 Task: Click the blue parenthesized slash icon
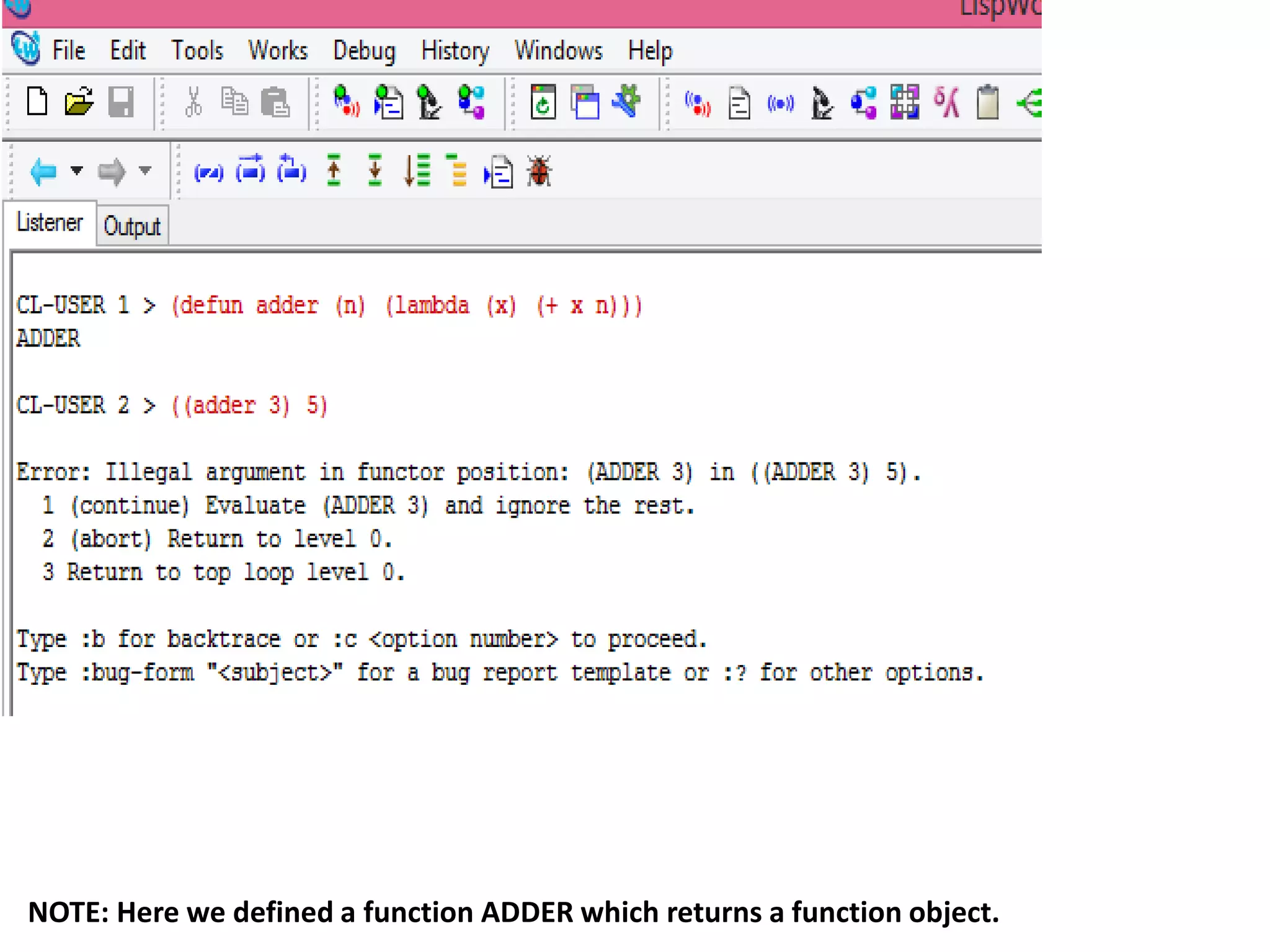[208, 172]
